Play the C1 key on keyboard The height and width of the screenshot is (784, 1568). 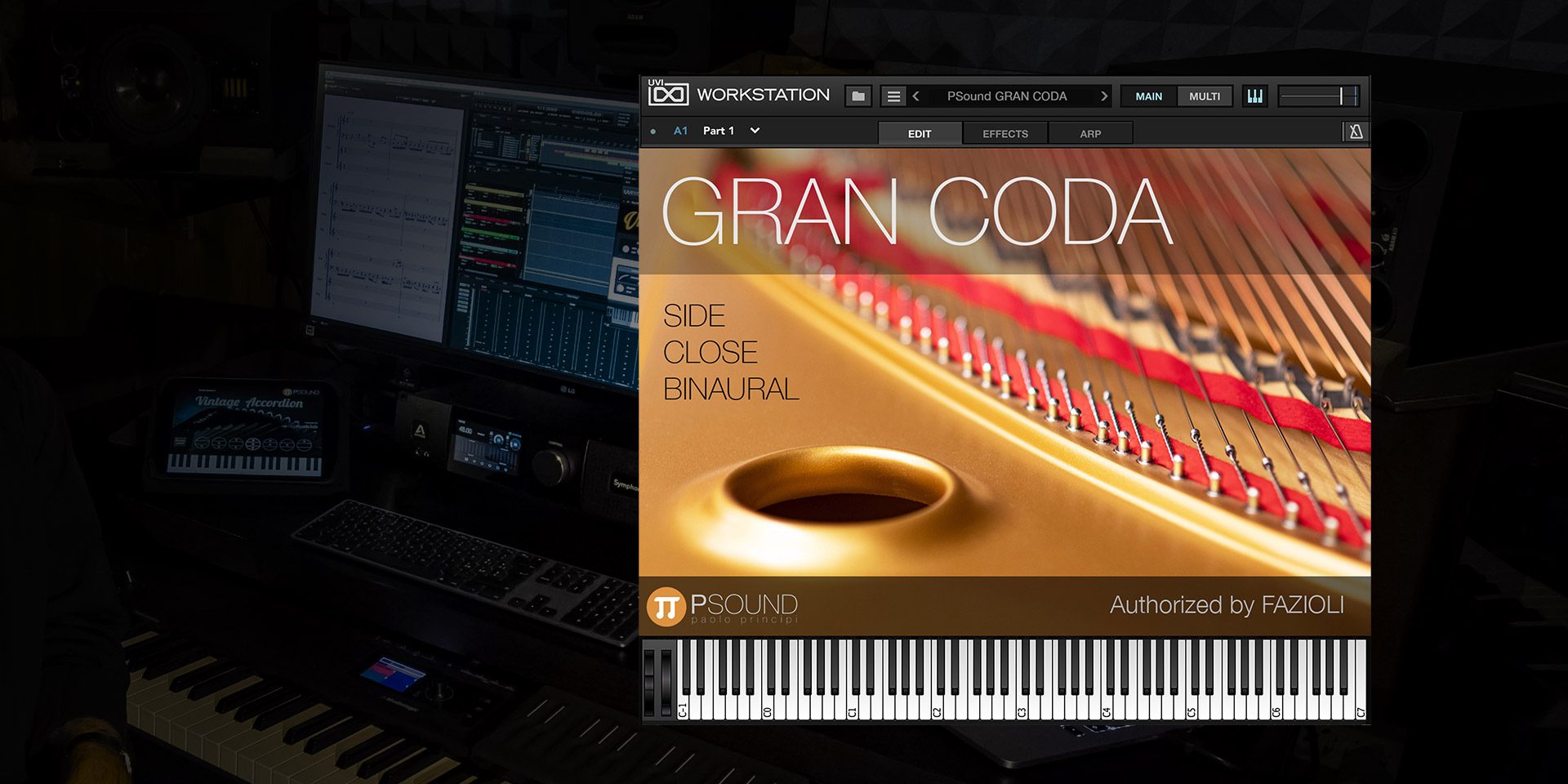853,709
